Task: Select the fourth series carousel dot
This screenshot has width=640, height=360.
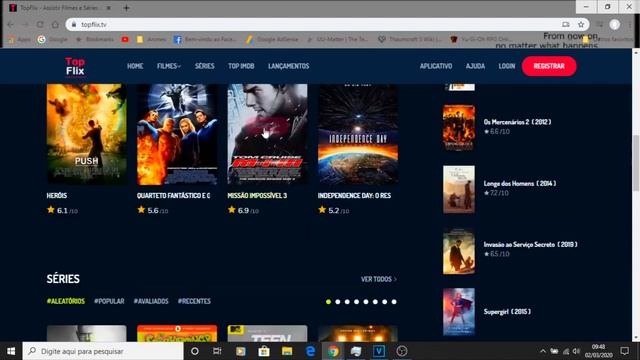Action: pyautogui.click(x=356, y=302)
